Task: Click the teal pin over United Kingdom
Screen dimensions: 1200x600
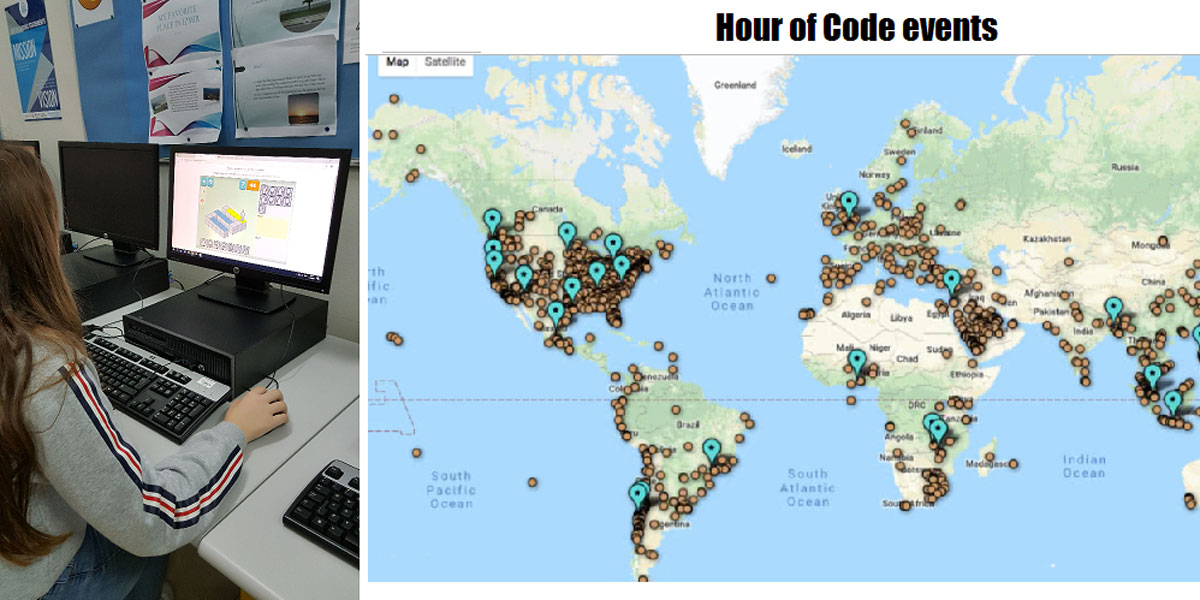Action: point(848,203)
